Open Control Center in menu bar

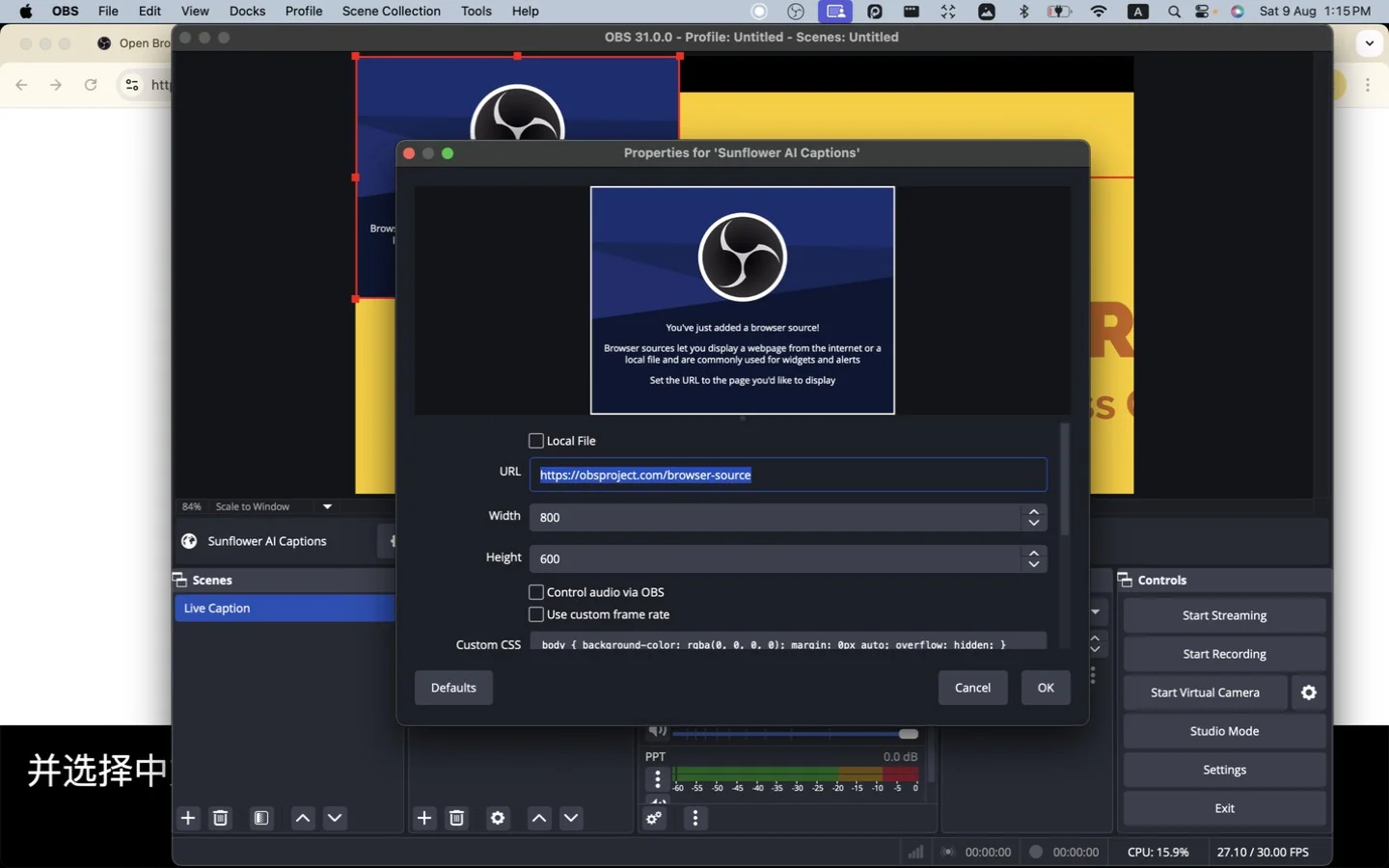pos(1204,12)
